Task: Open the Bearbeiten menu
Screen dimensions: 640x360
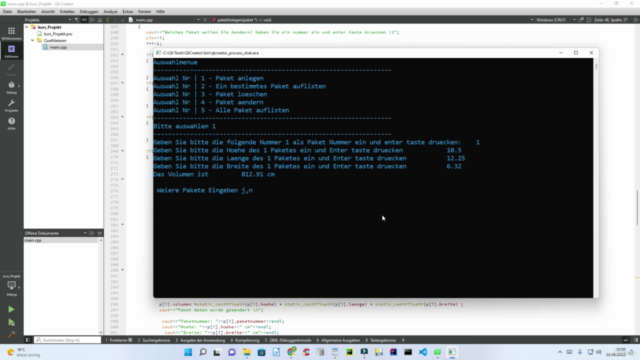Action: click(x=27, y=12)
